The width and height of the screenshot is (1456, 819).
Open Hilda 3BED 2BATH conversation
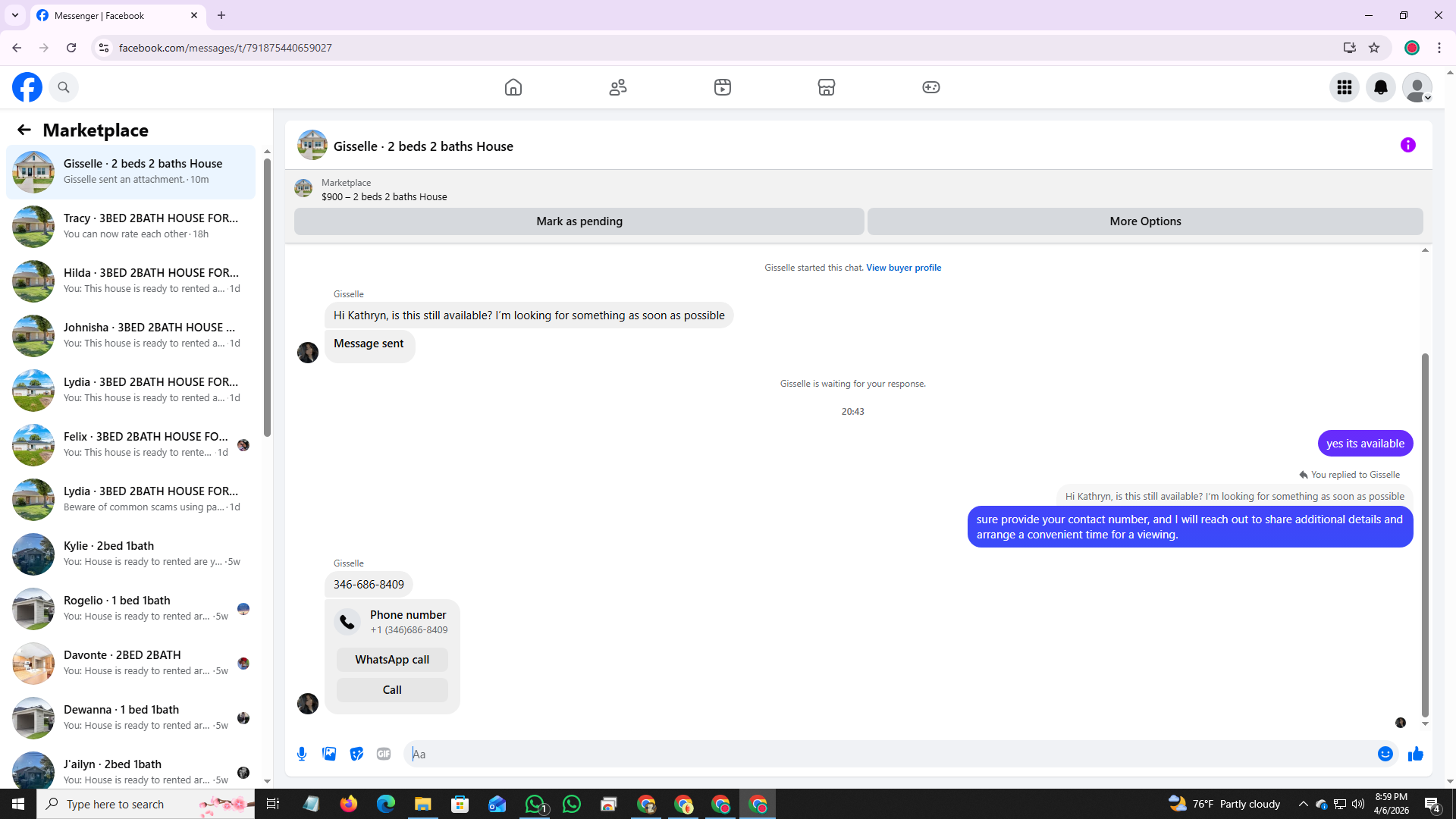pyautogui.click(x=131, y=281)
